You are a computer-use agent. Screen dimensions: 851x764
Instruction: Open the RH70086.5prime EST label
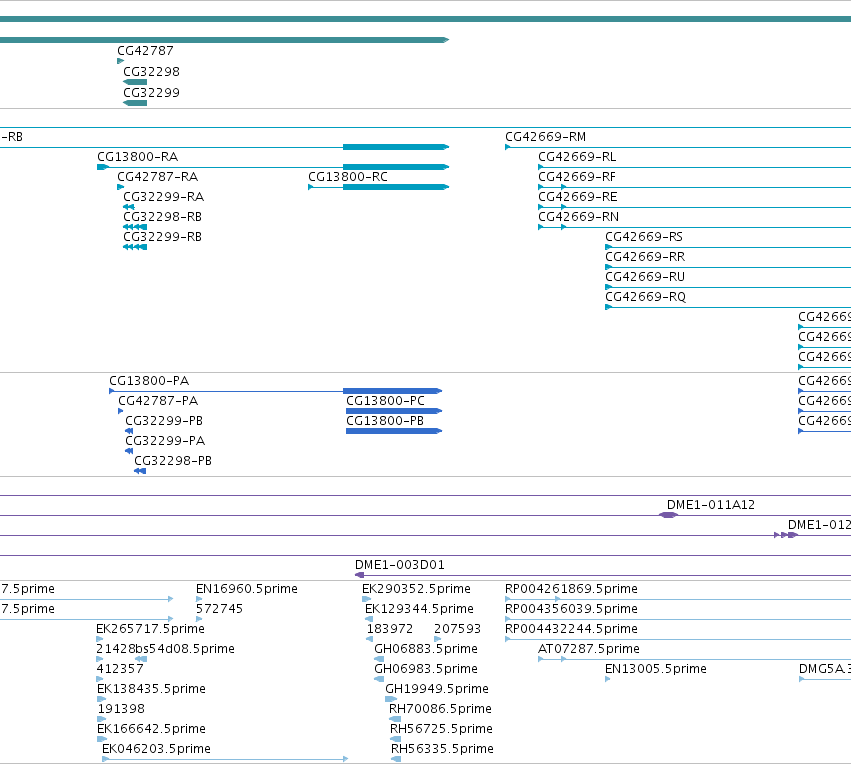[440, 710]
